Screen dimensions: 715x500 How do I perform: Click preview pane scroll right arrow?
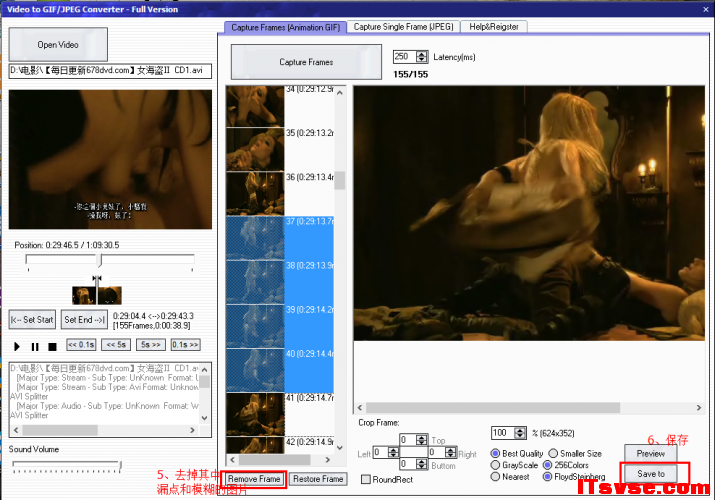pyautogui.click(x=699, y=407)
